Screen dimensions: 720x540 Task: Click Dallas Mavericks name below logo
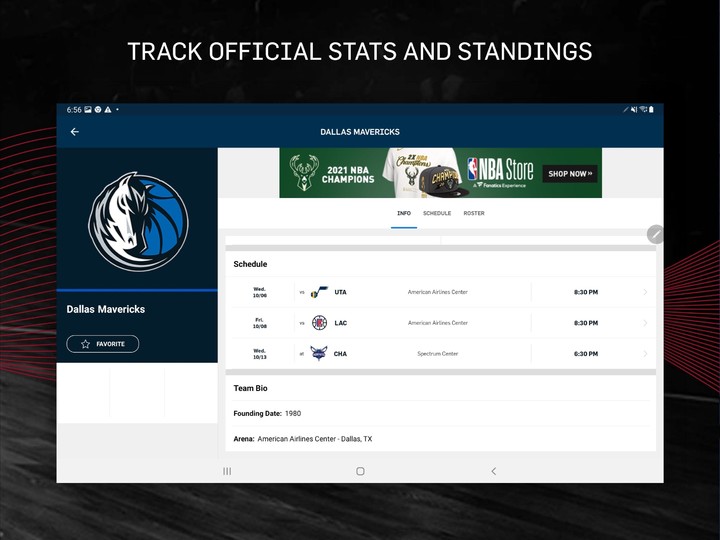click(106, 309)
